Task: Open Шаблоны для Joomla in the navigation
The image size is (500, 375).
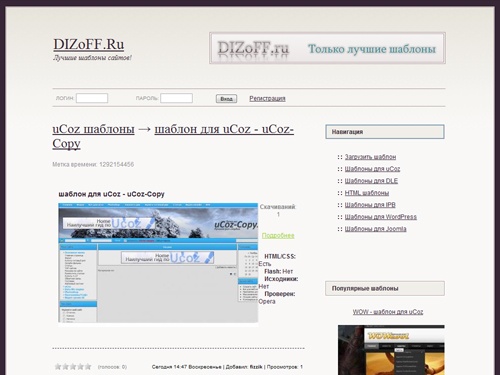Action: click(x=375, y=229)
